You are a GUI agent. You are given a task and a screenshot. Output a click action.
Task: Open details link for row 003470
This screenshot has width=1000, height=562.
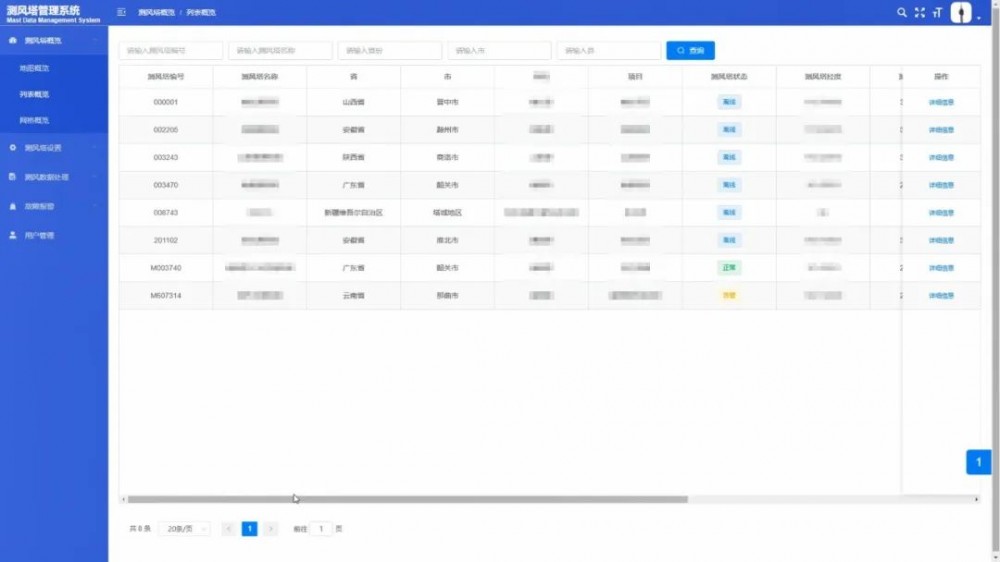coord(941,185)
